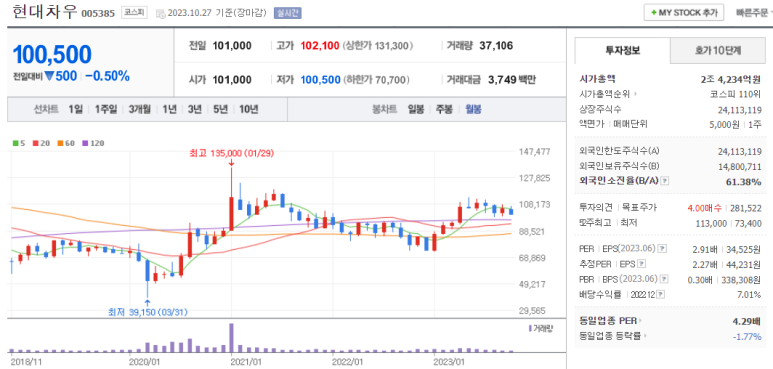
Task: Select the 5년 line chart period
Action: (220, 109)
